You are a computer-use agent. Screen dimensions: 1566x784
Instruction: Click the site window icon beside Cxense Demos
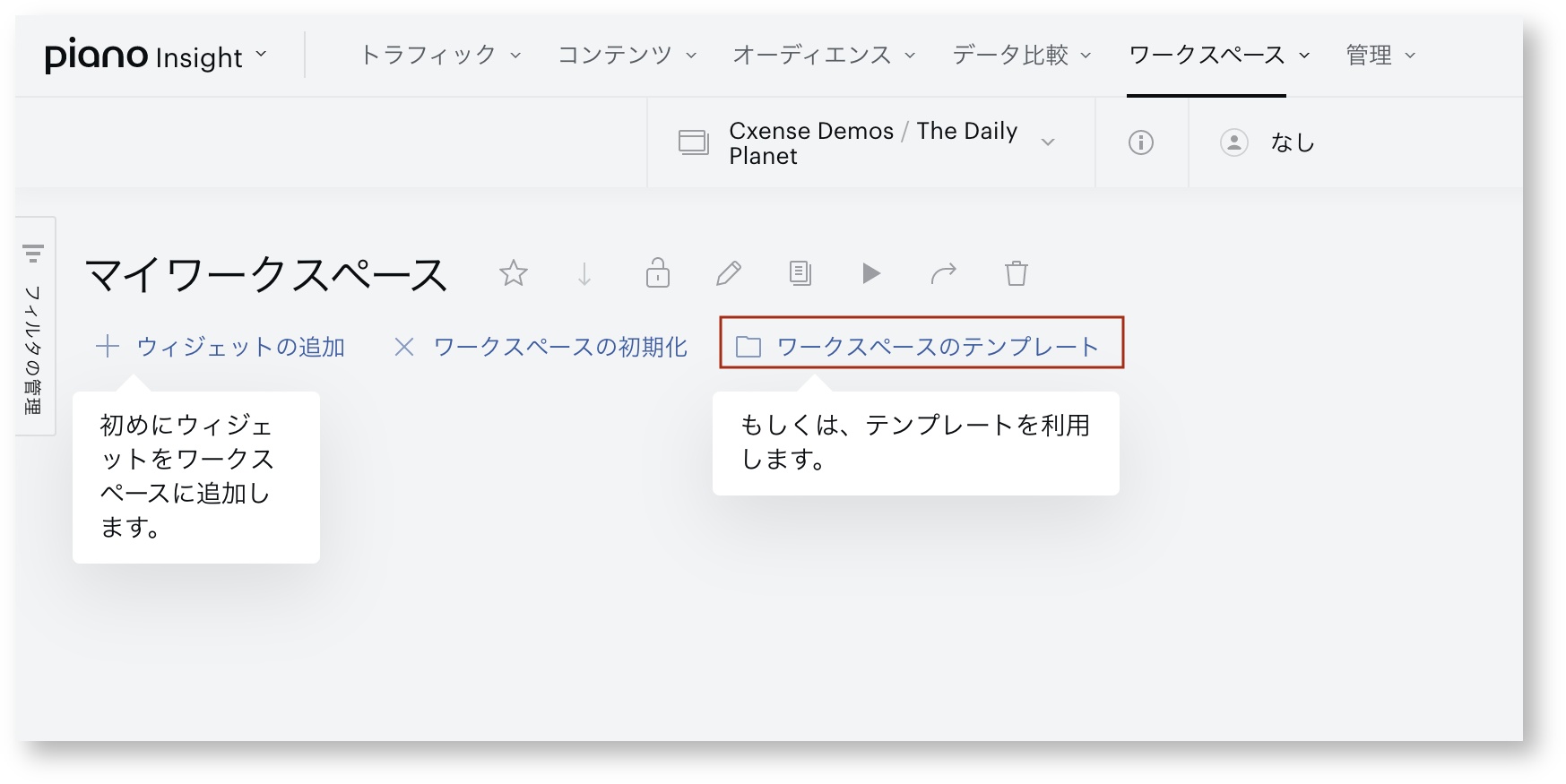694,142
